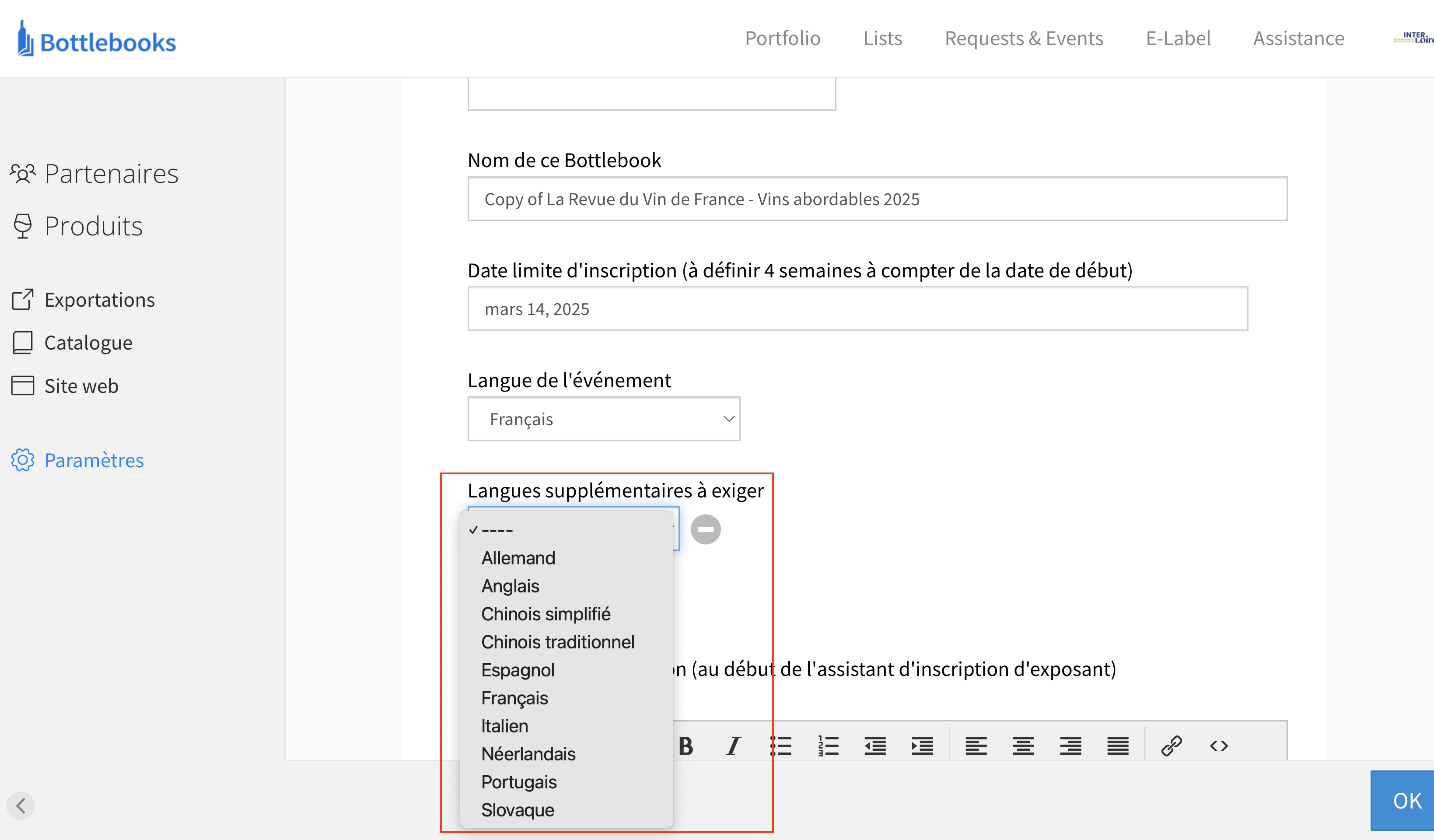Insert numbered list in editor
Screen dimensions: 1434x840
(829, 745)
